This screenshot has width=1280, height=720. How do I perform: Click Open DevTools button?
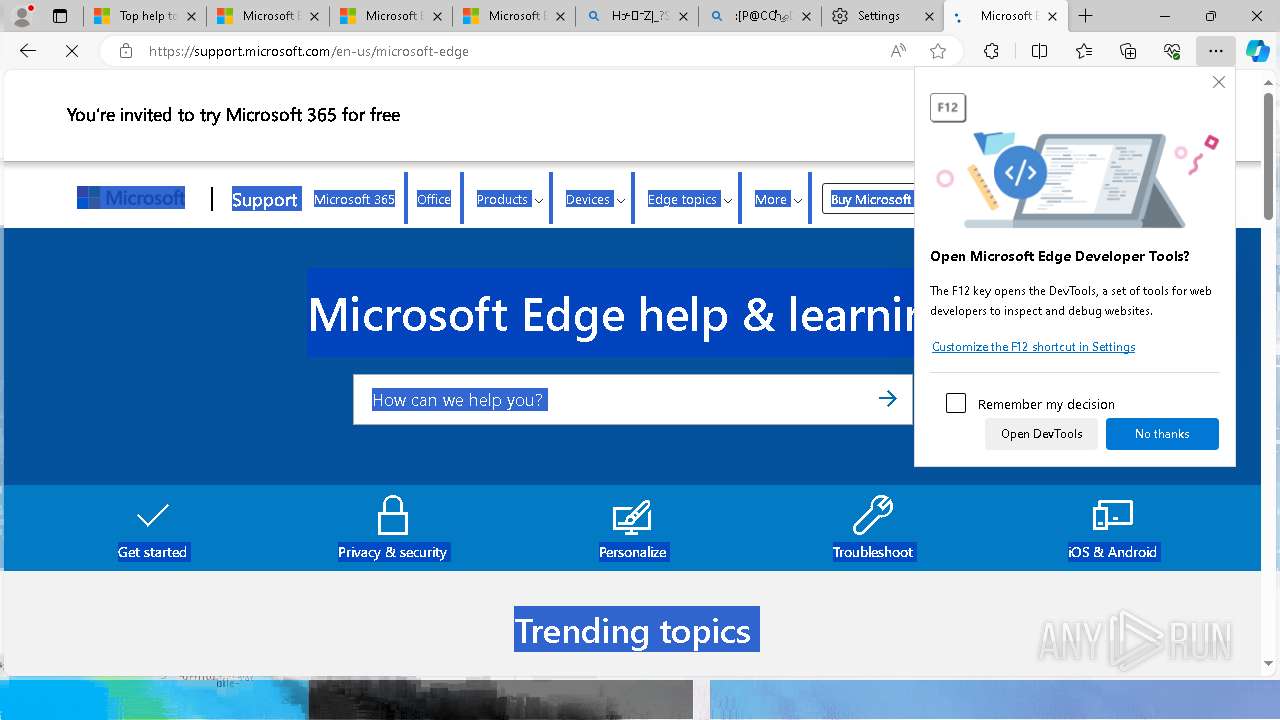tap(1041, 434)
